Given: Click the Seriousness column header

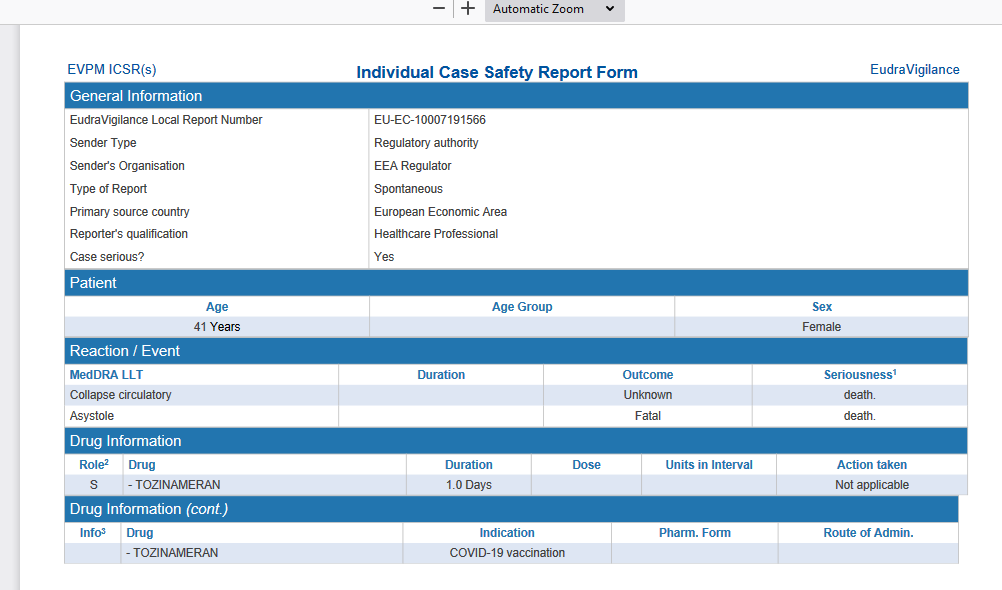Looking at the screenshot, I should pos(859,375).
